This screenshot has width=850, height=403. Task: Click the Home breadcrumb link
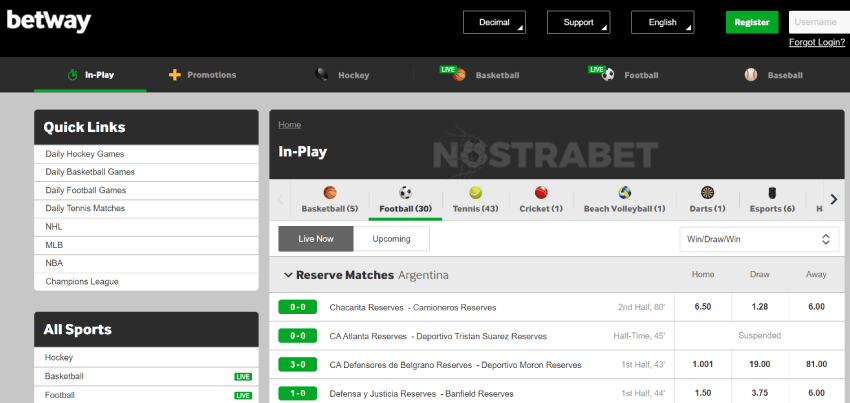click(289, 125)
